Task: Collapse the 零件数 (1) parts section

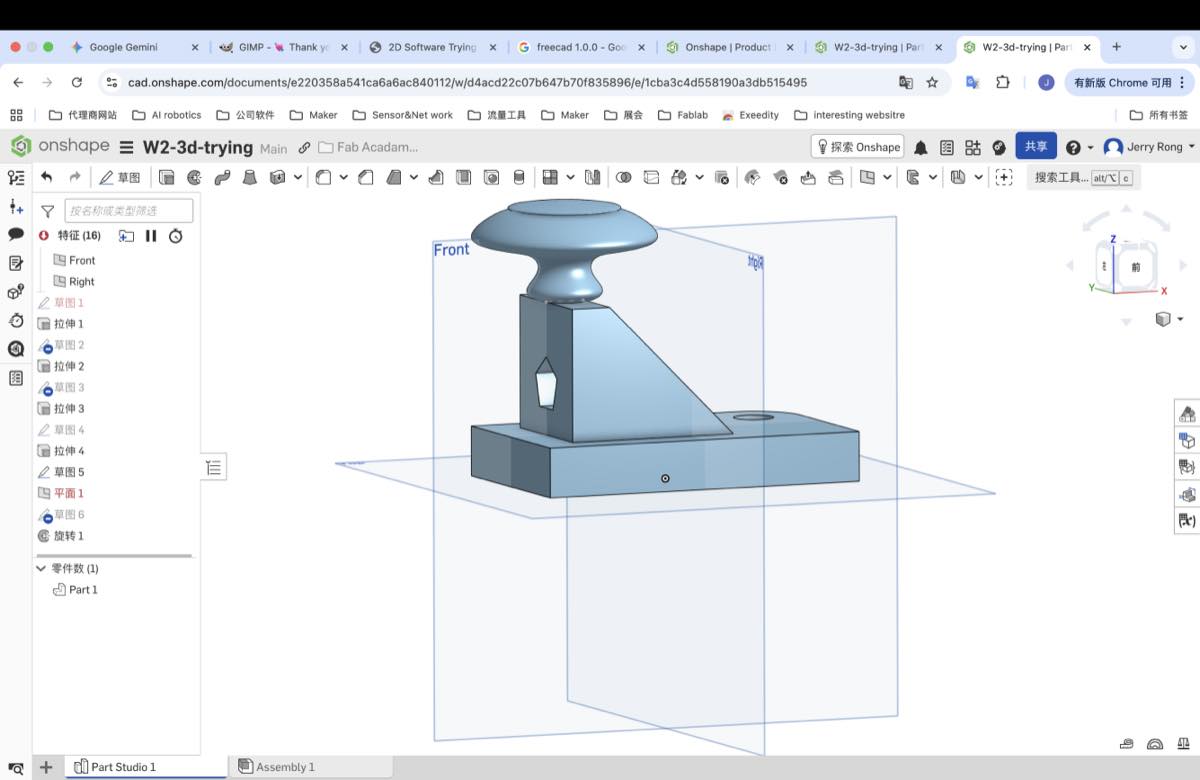Action: click(41, 568)
